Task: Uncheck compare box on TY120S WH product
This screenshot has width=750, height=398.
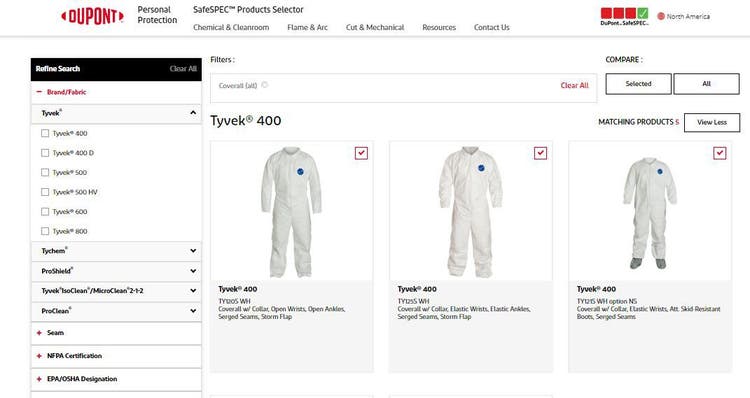Action: click(x=361, y=153)
